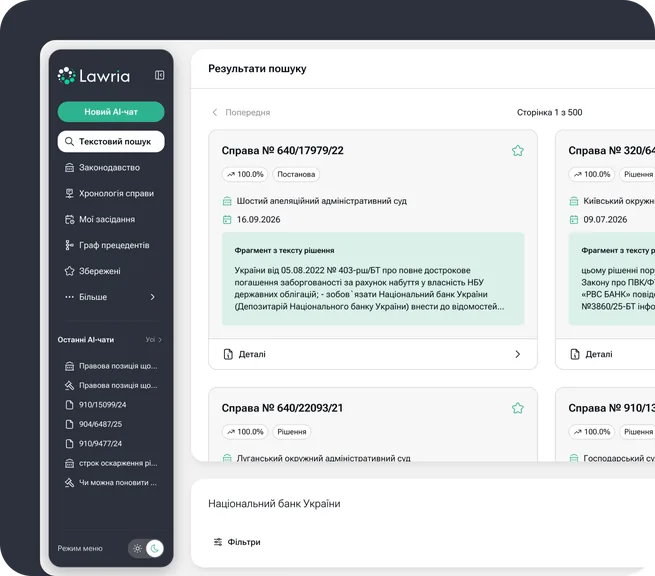Click the search magnifier icon in Текстовий пошук

[69, 142]
